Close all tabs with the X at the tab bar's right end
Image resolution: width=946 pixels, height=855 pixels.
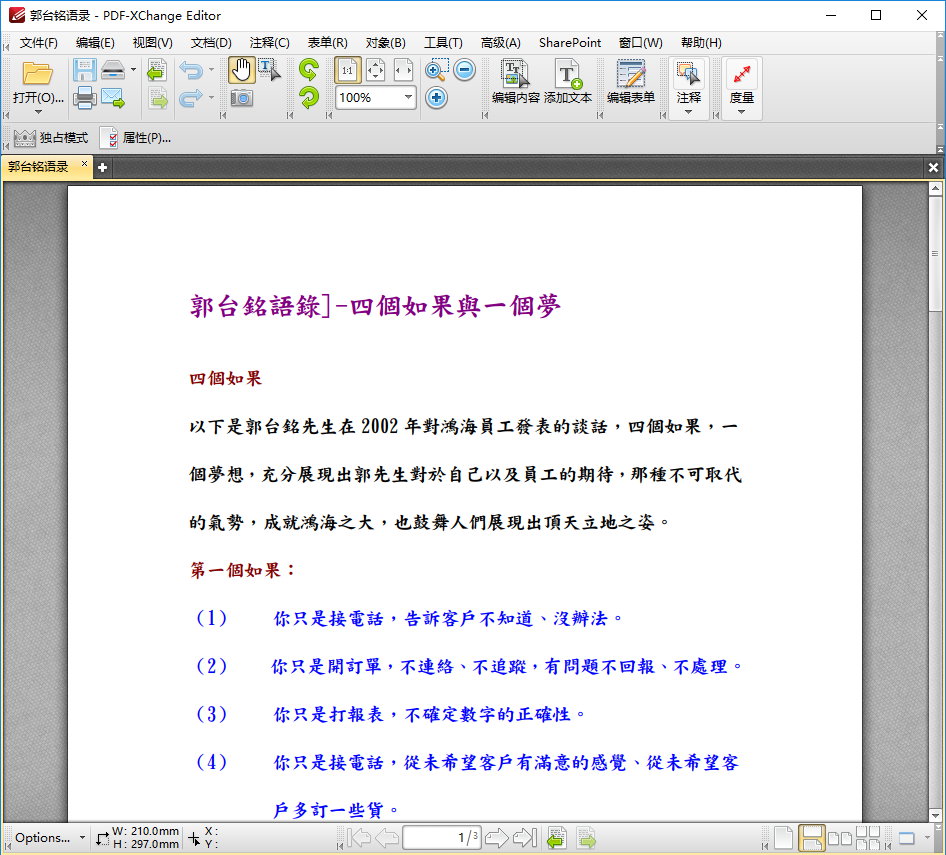pos(933,168)
